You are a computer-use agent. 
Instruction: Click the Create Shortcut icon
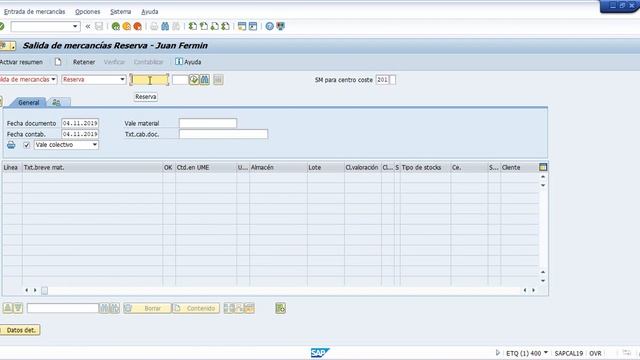pos(253,27)
